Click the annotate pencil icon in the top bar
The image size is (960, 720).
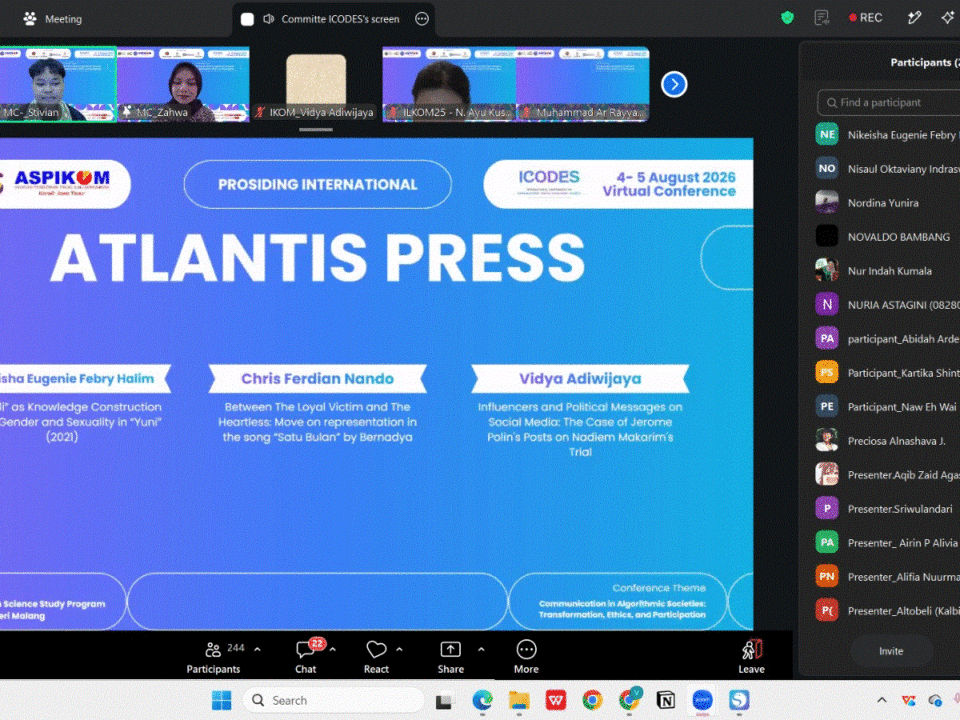click(x=914, y=18)
